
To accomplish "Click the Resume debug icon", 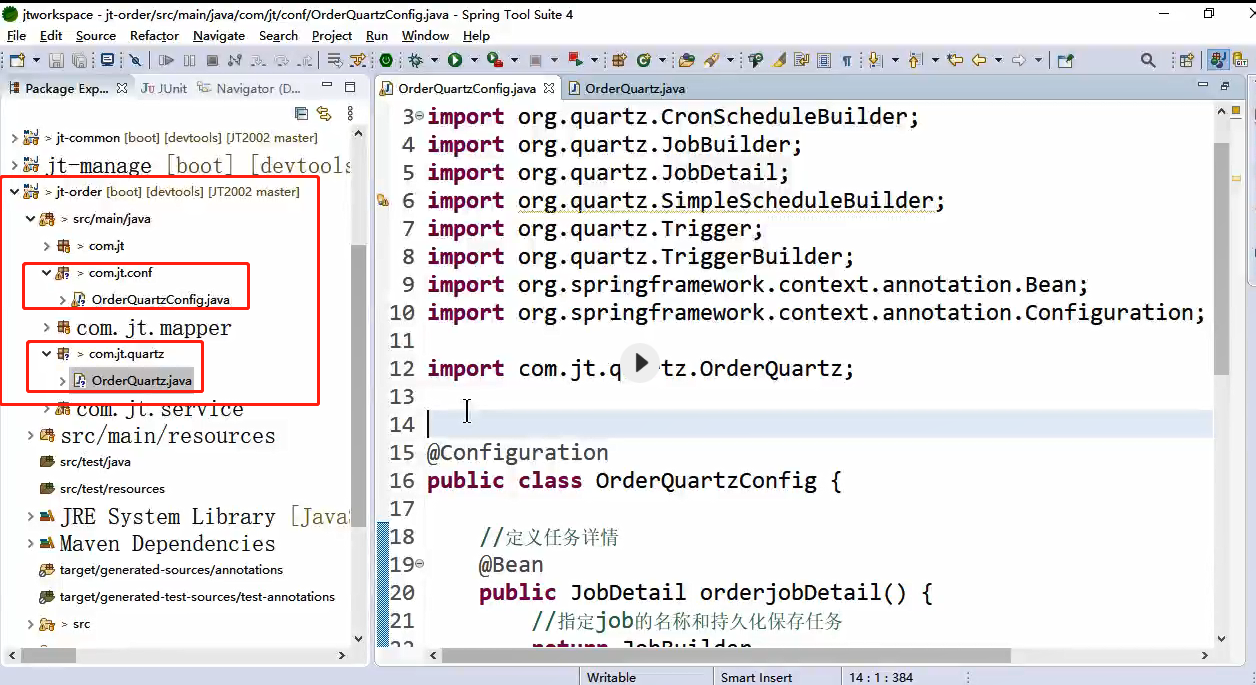I will 166,60.
